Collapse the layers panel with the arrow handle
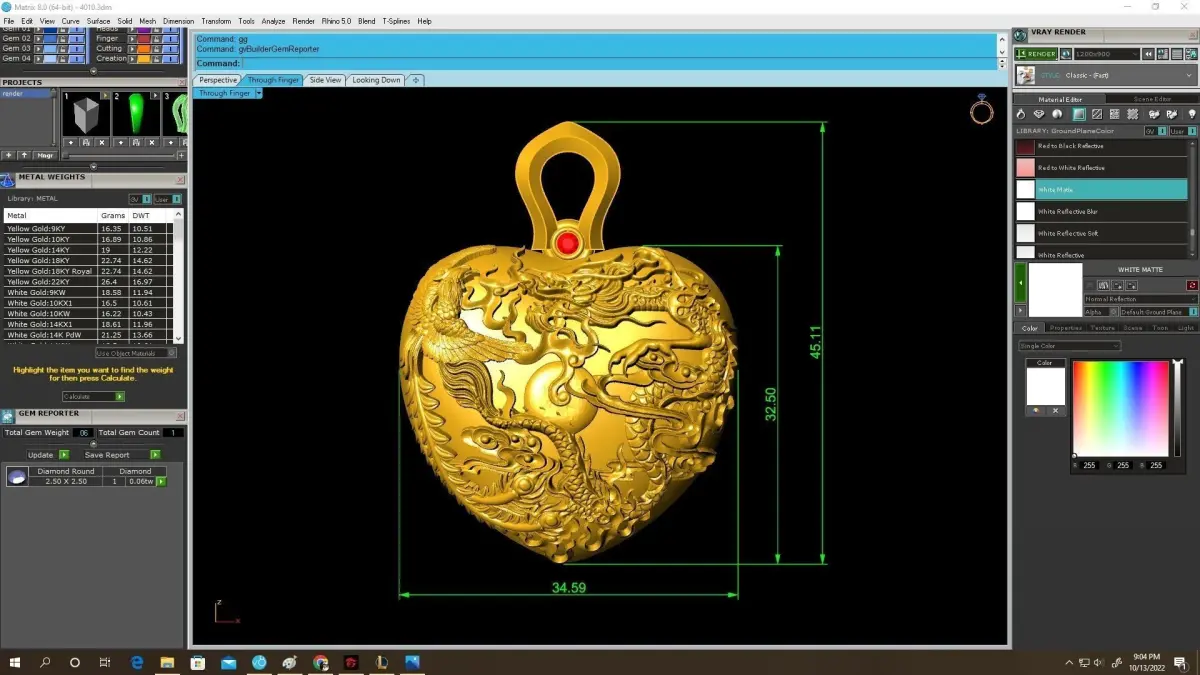1200x675 pixels. tap(93, 71)
